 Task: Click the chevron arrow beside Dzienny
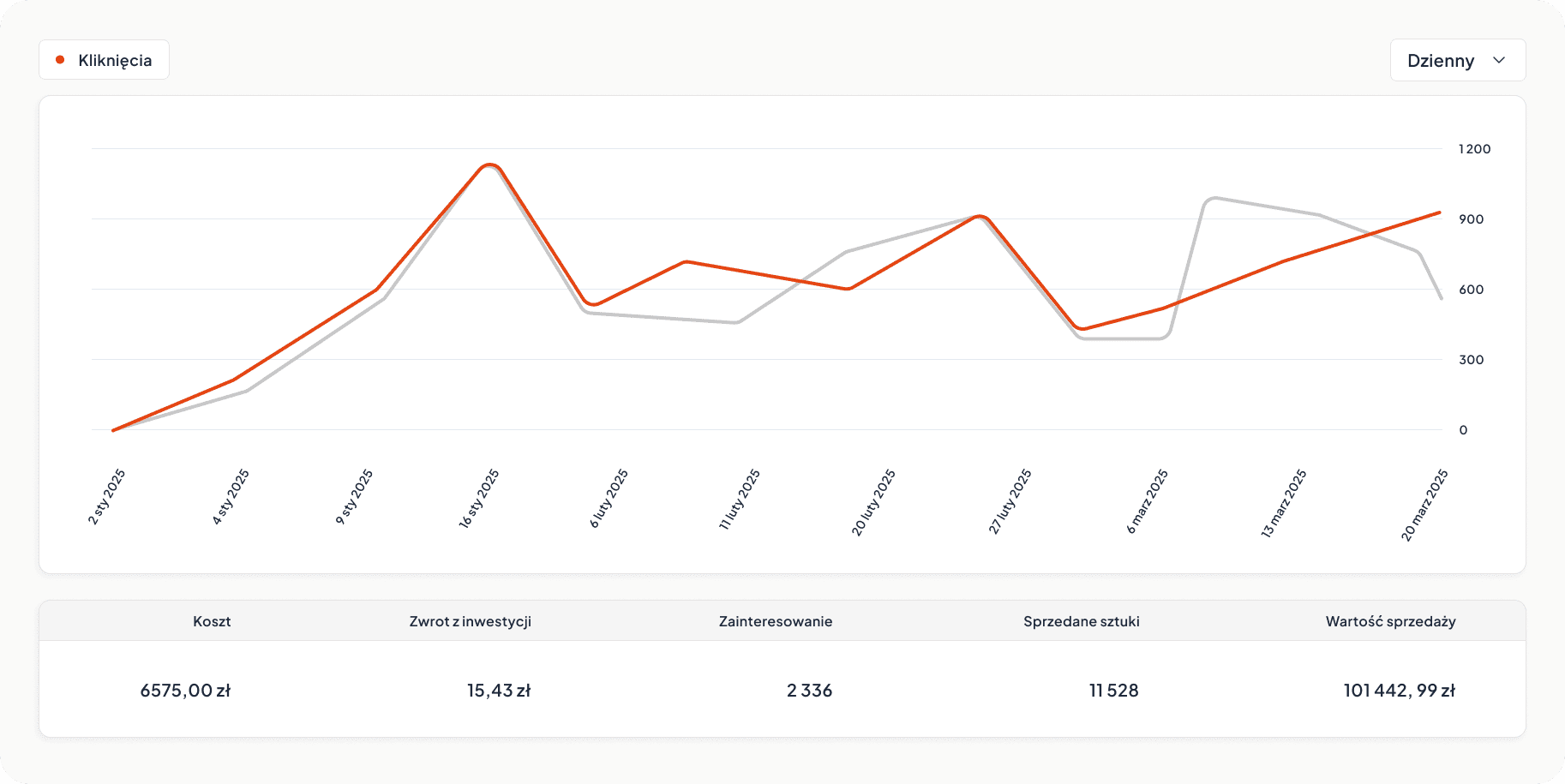pyautogui.click(x=1499, y=60)
